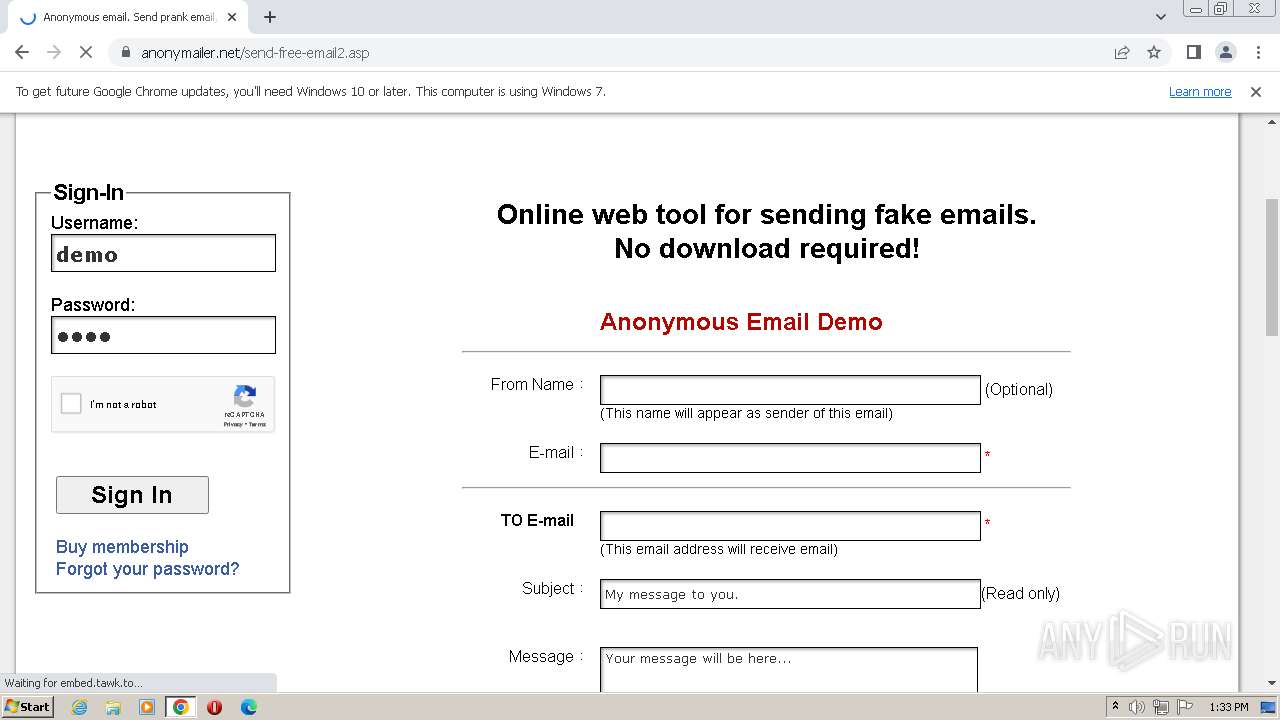The width and height of the screenshot is (1280, 720).
Task: Close the Anonymous email tab
Action: (233, 17)
